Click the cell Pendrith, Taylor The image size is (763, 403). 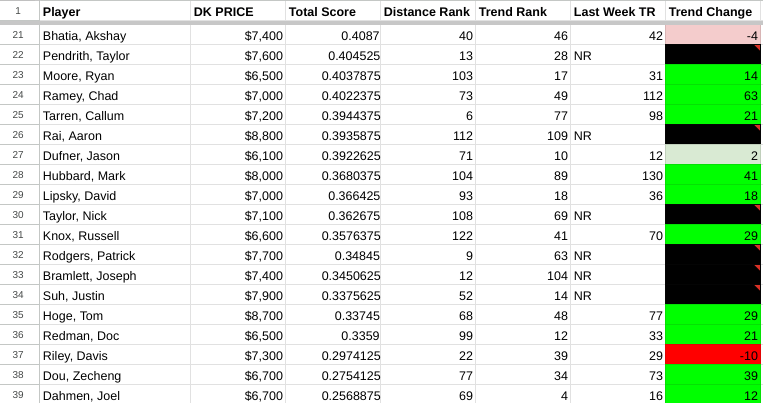115,55
